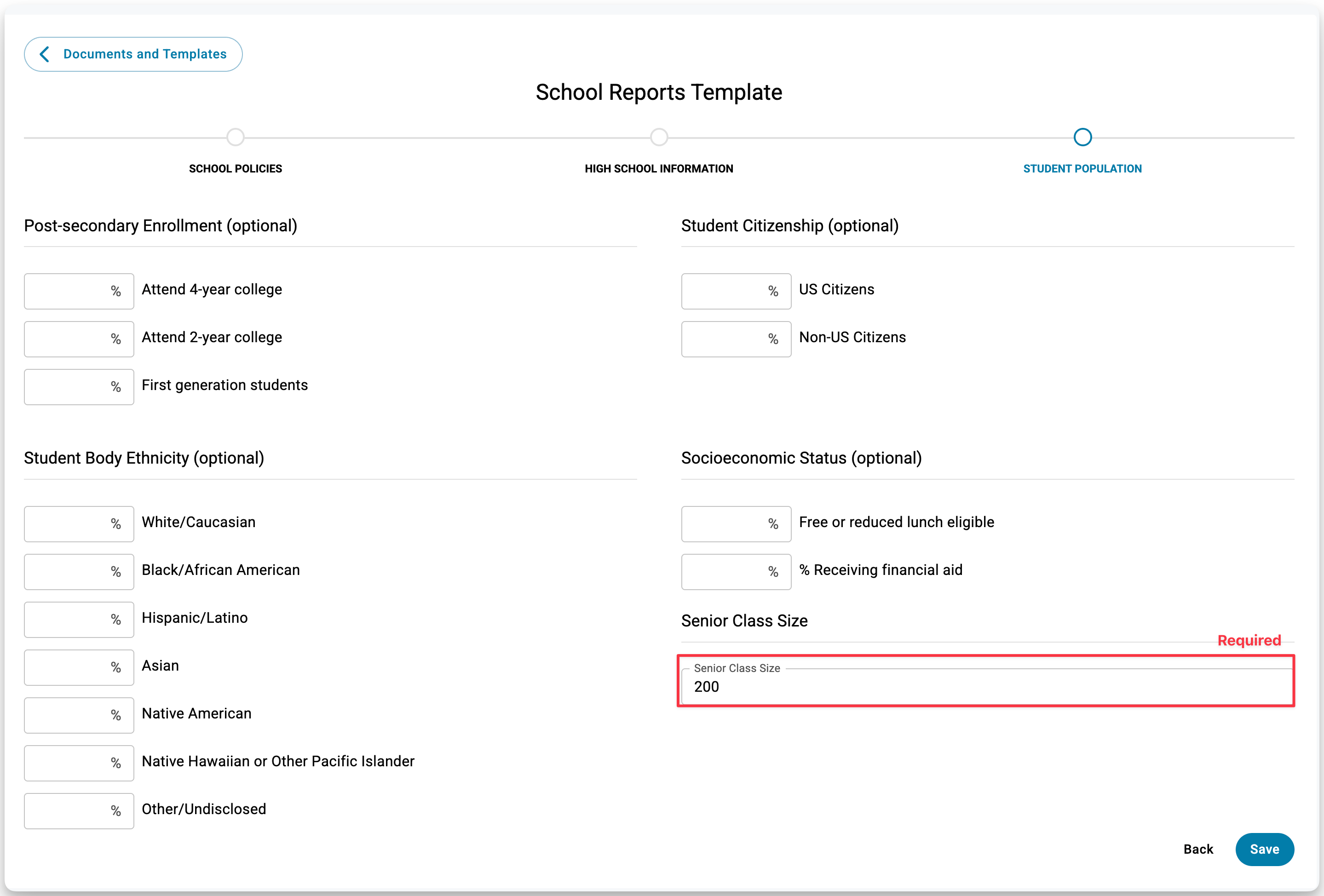Viewport: 1324px width, 896px height.
Task: Go to High School Information step circle
Action: 659,137
